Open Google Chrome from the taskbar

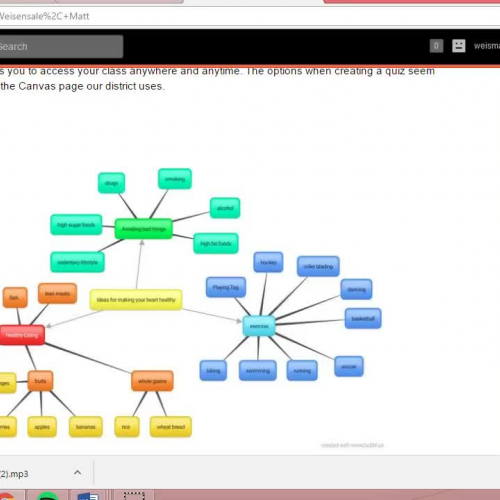(x=7, y=496)
